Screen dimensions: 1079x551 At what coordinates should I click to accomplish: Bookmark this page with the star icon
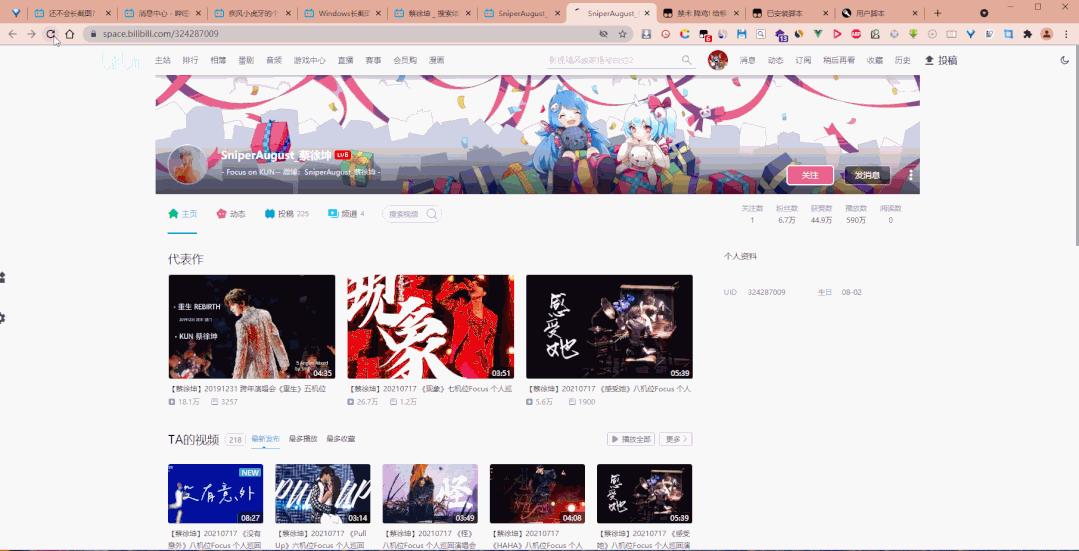click(x=623, y=34)
